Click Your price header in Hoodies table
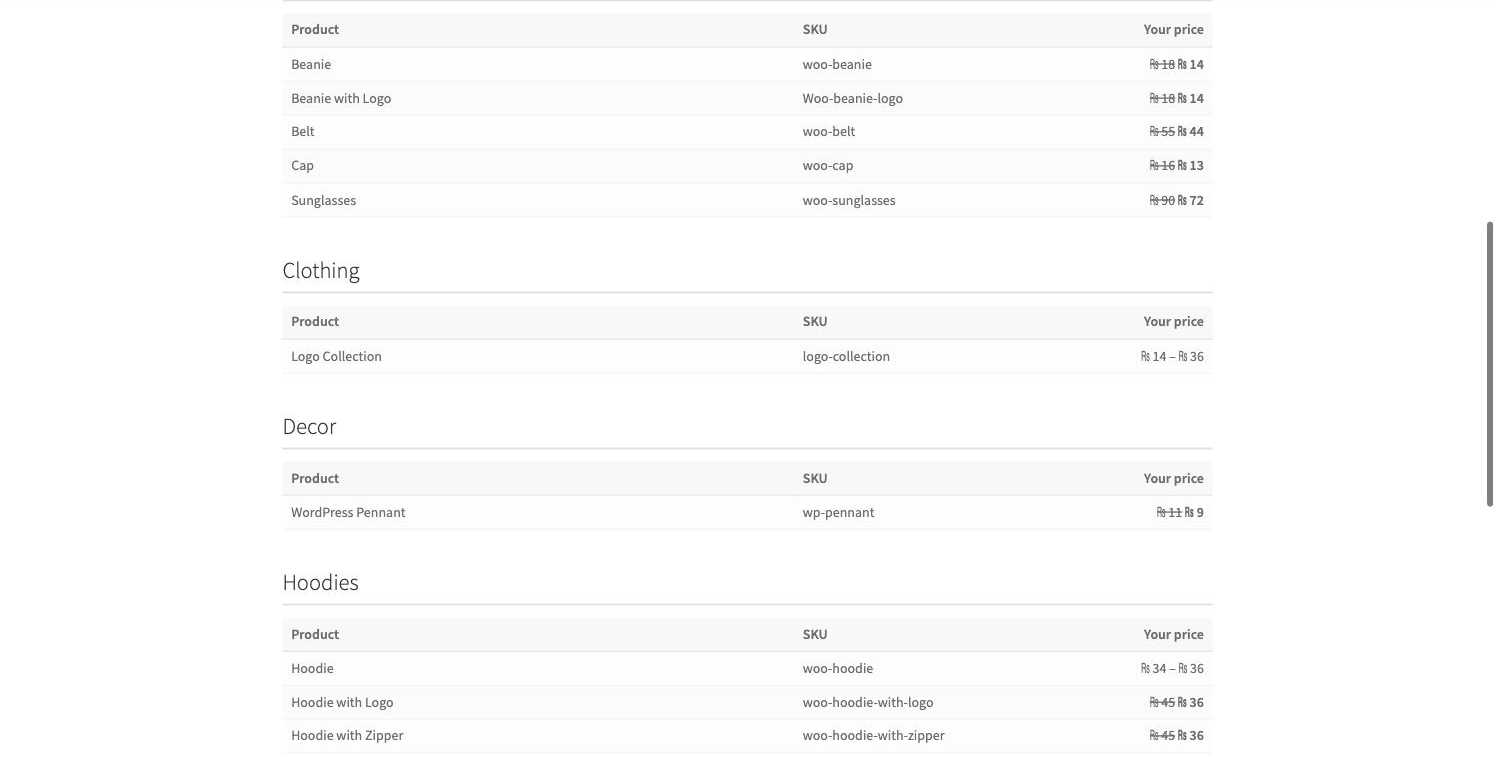The width and height of the screenshot is (1495, 784). (1173, 634)
